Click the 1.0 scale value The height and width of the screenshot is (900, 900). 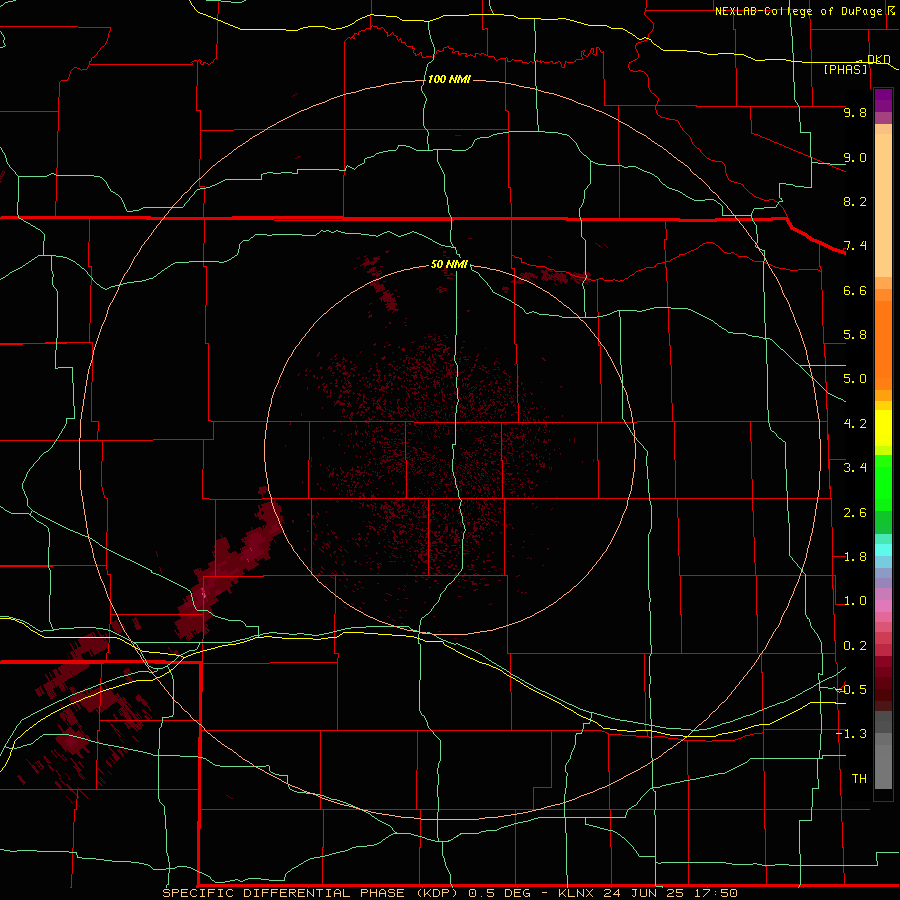tap(855, 601)
